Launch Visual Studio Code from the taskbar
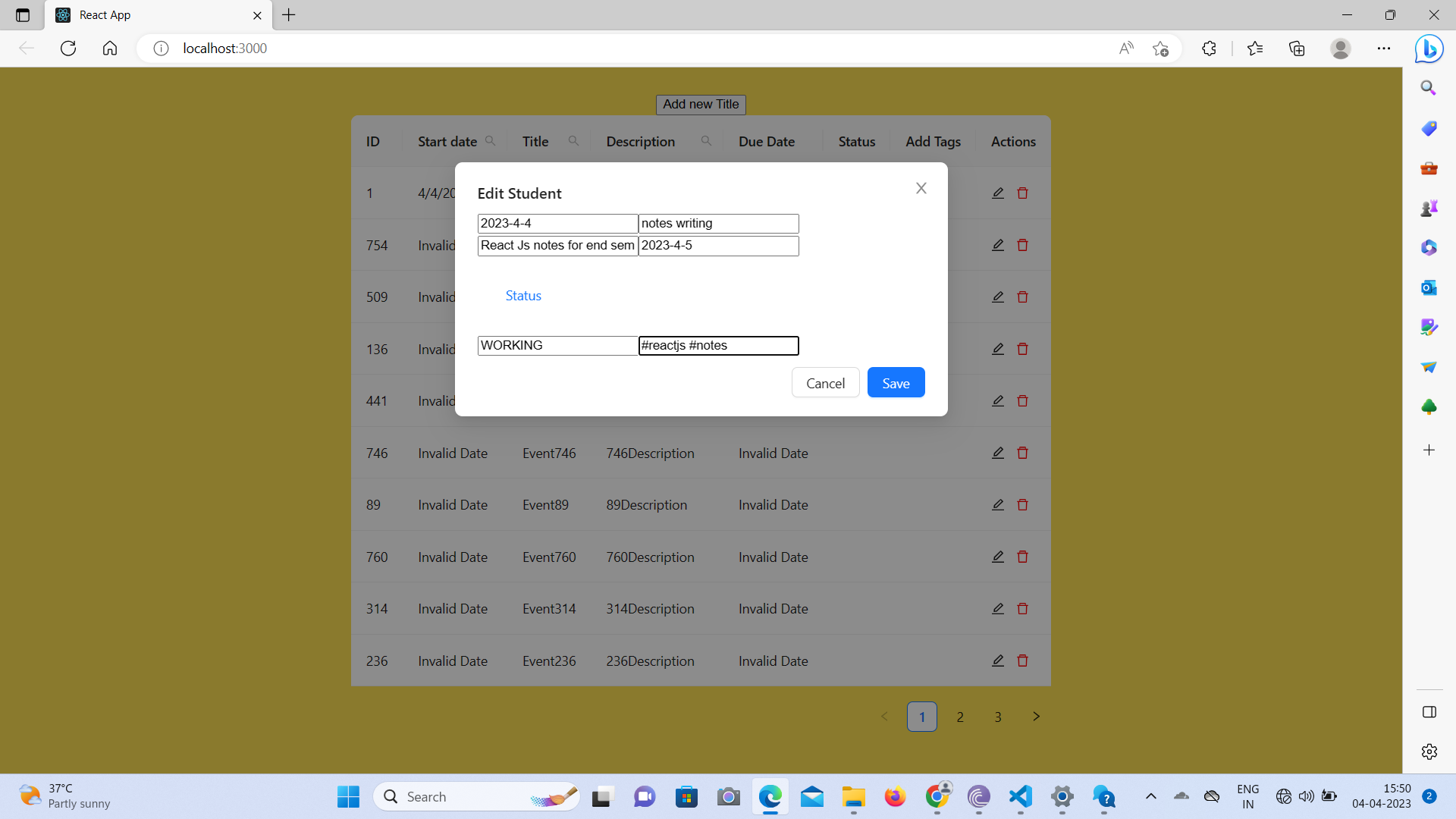 [1020, 796]
